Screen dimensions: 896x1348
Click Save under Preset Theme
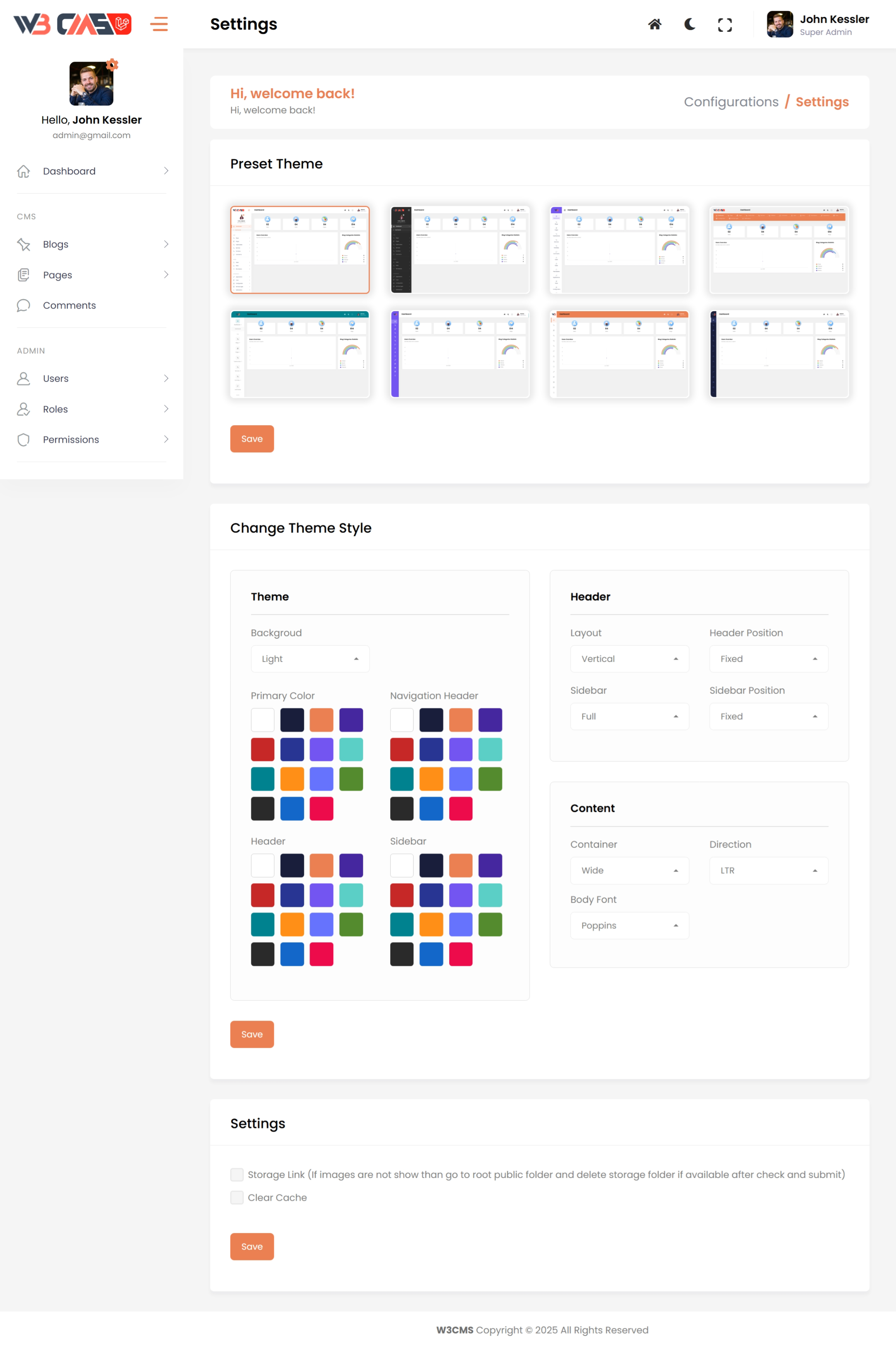[252, 439]
